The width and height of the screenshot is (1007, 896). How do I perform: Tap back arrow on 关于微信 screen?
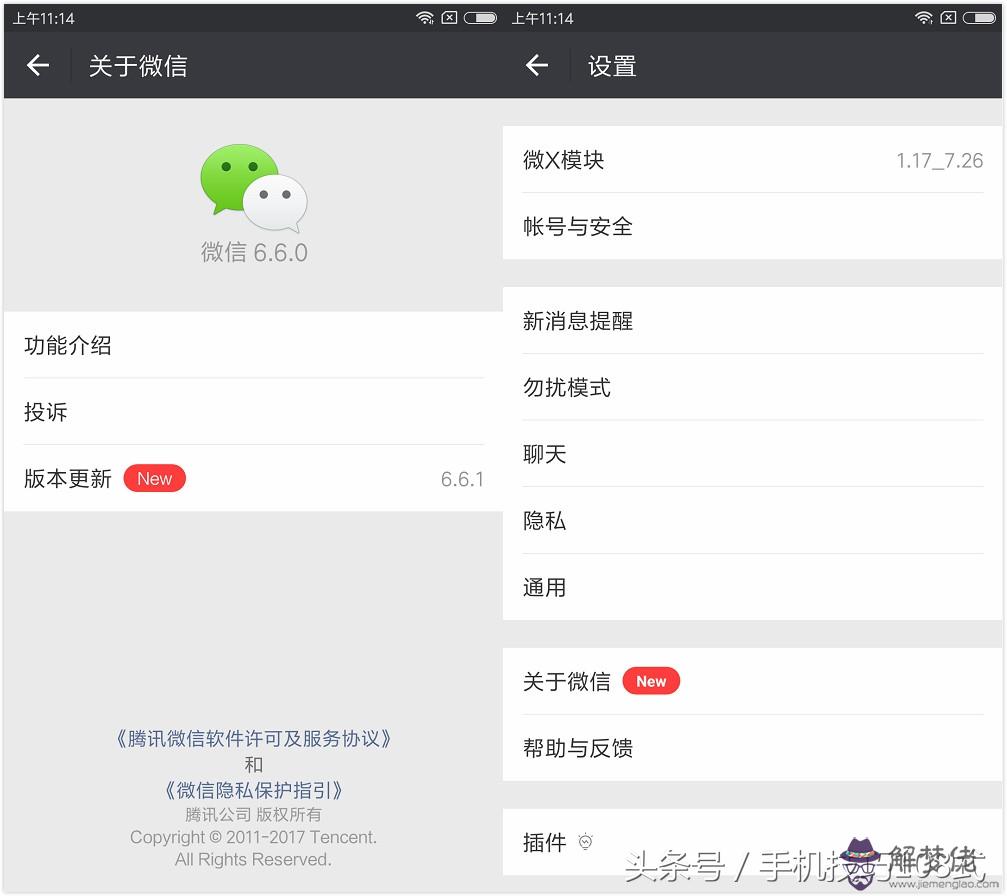click(x=38, y=65)
